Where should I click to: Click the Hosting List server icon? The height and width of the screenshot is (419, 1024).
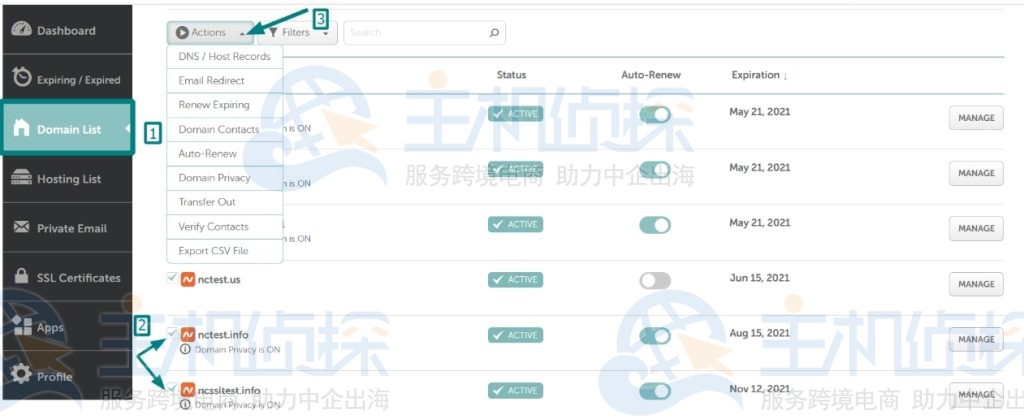pyautogui.click(x=22, y=178)
